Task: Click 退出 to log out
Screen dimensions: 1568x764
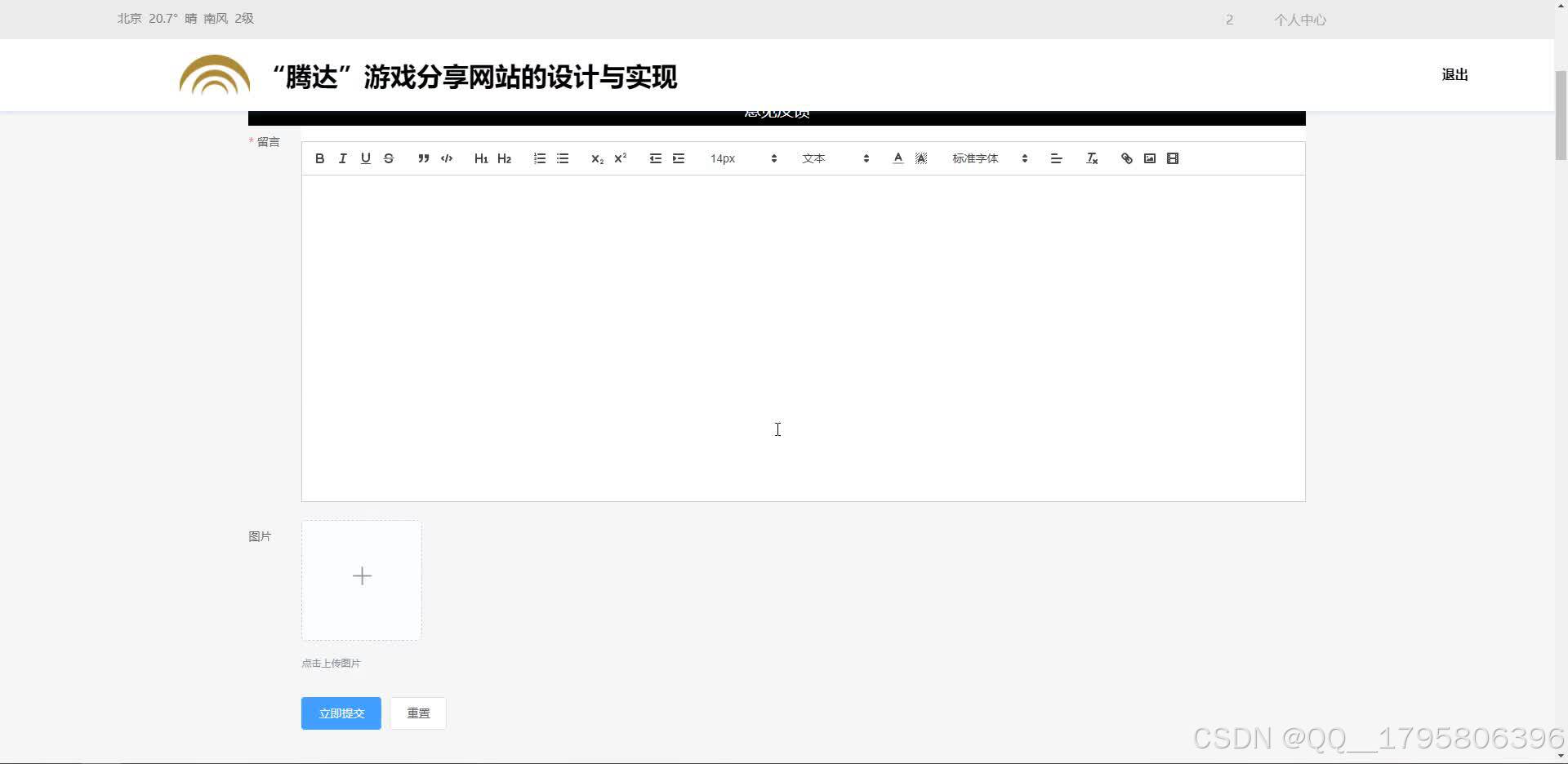Action: [1454, 75]
